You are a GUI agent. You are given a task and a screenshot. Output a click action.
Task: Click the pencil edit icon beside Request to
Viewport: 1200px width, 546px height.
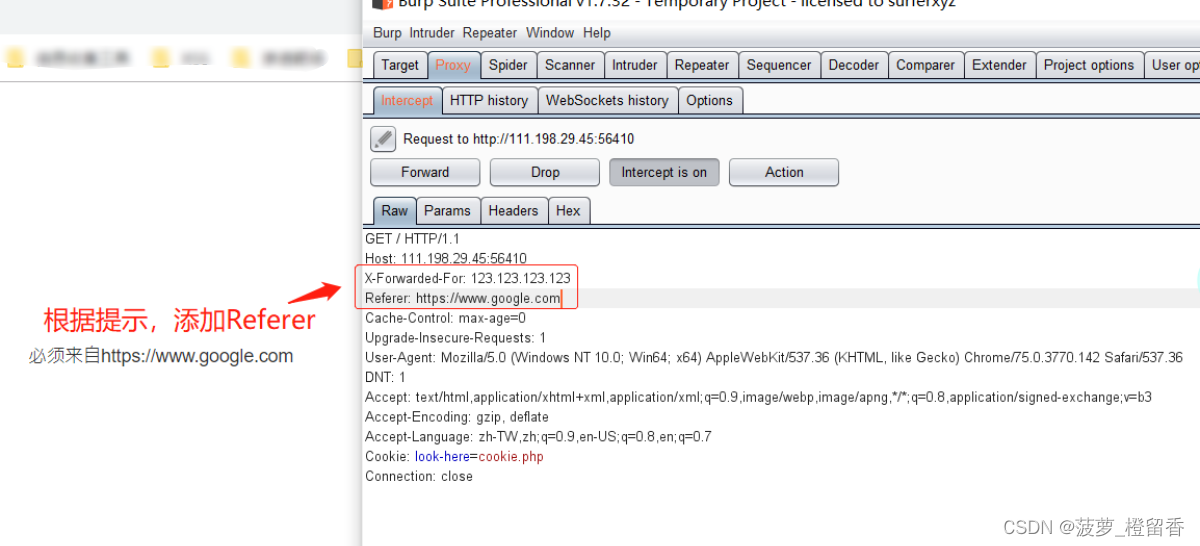coord(383,138)
